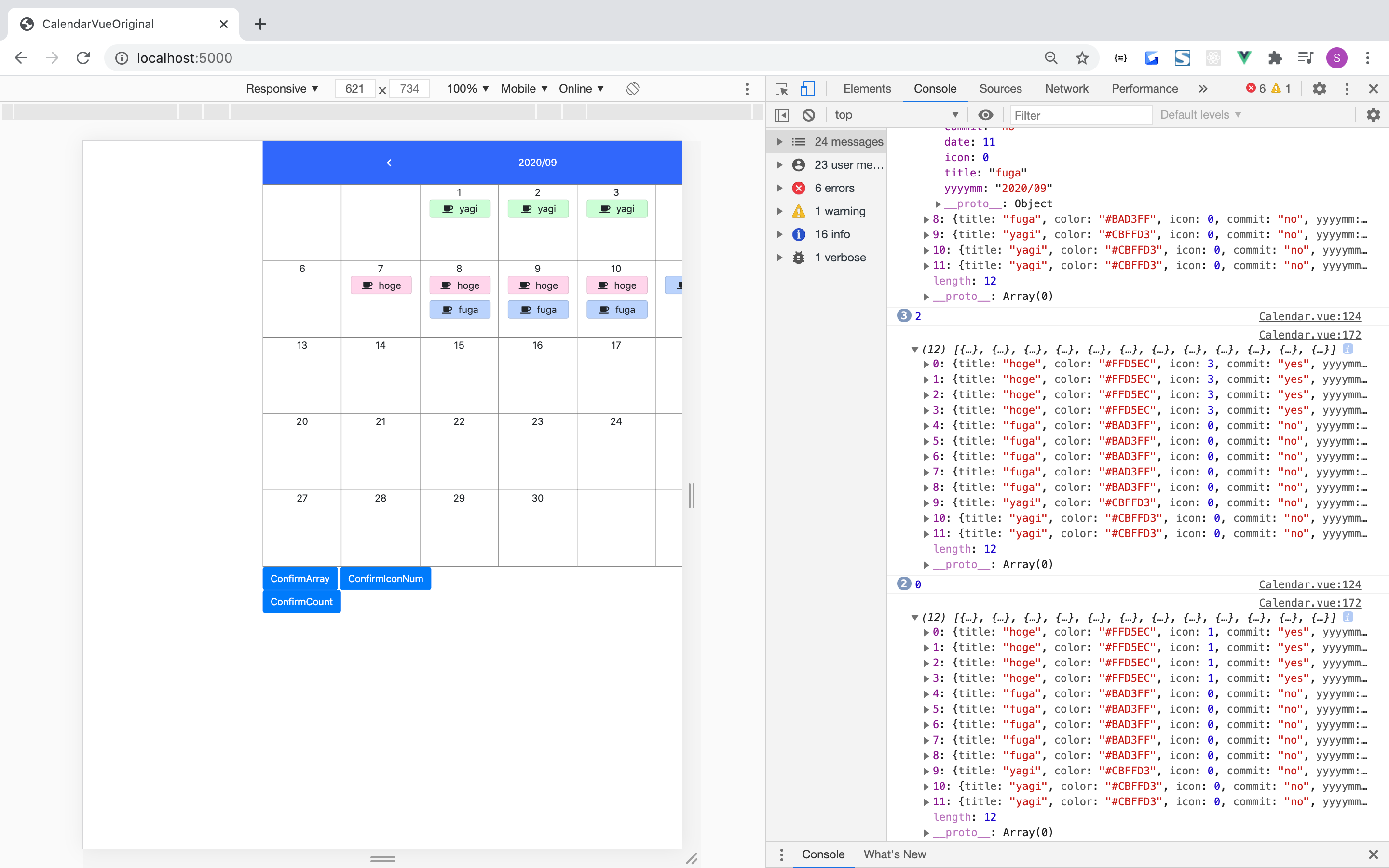Click the rotate device orientation icon
Image resolution: width=1389 pixels, height=868 pixels.
tap(632, 88)
